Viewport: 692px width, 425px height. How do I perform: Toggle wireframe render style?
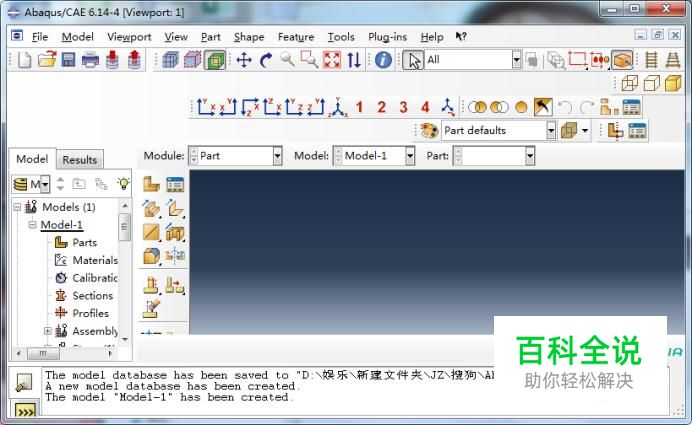pyautogui.click(x=630, y=83)
